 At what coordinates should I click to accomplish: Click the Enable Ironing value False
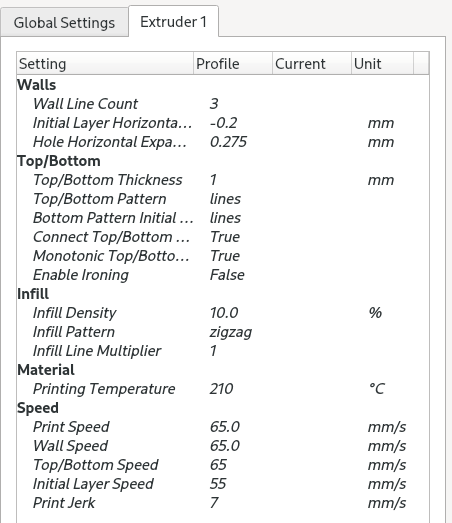[227, 275]
